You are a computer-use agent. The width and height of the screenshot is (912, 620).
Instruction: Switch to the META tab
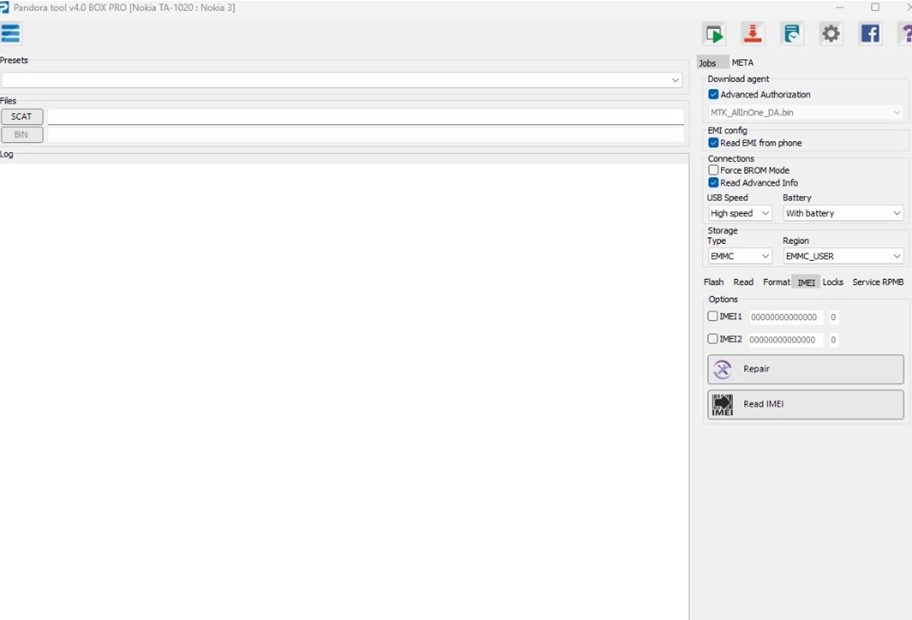click(x=742, y=62)
